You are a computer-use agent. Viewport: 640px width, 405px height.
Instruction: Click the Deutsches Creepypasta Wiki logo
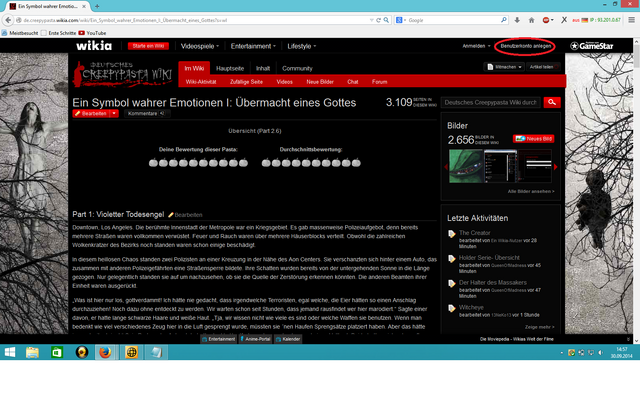click(x=122, y=74)
